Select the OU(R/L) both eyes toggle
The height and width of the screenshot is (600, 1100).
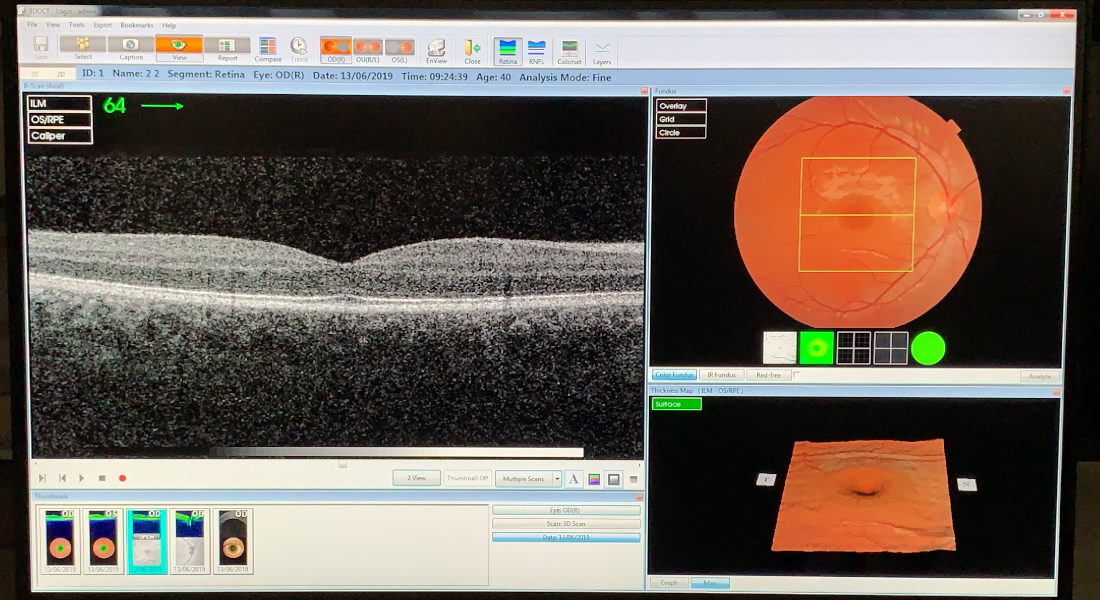coord(368,50)
